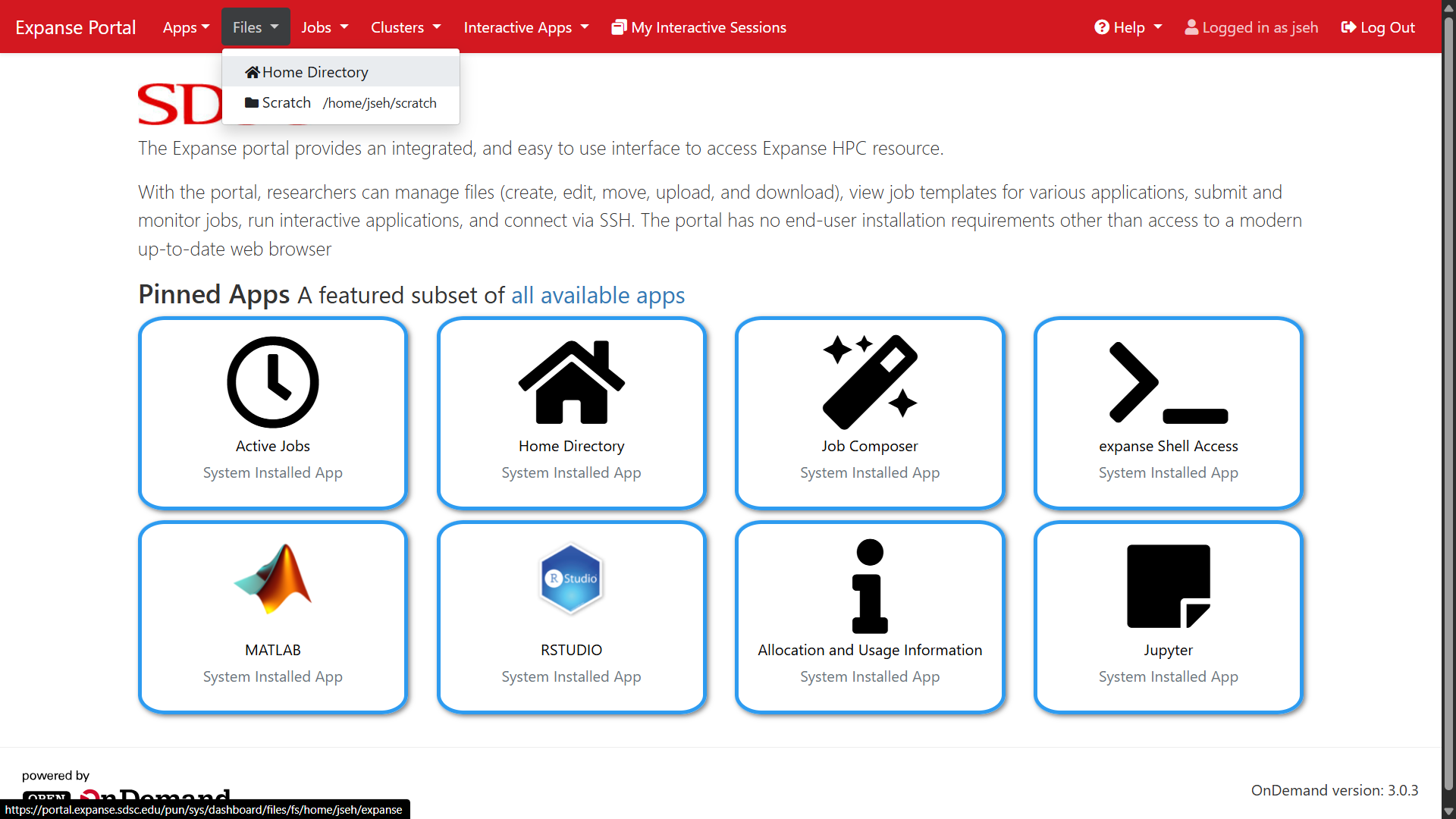The image size is (1456, 819).
Task: Open Allocation and Usage Information icon
Action: click(x=870, y=586)
